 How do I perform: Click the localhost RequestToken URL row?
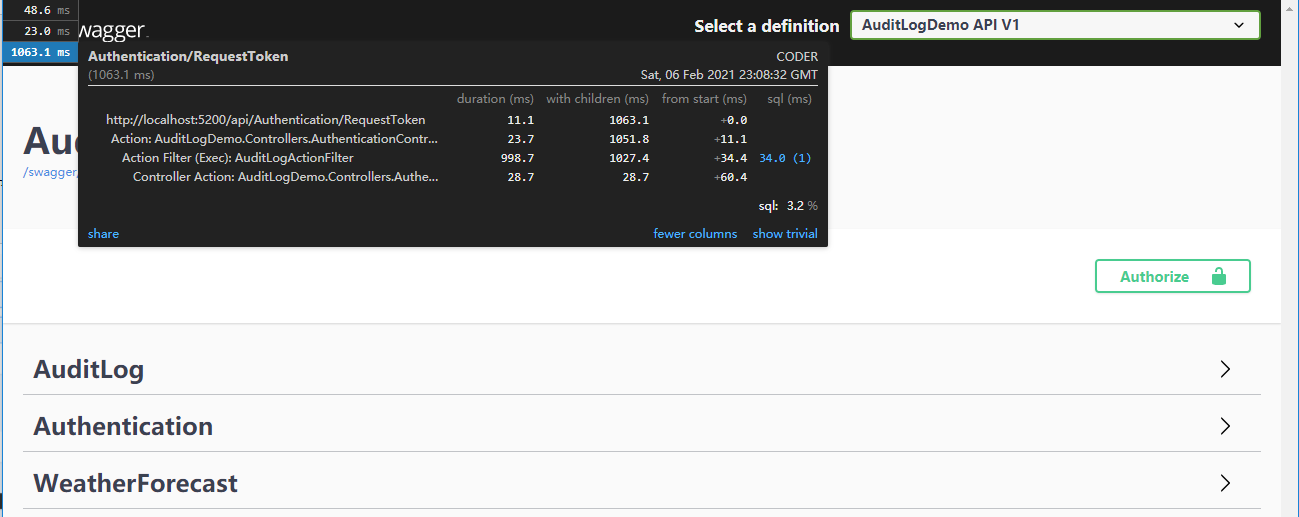(265, 120)
